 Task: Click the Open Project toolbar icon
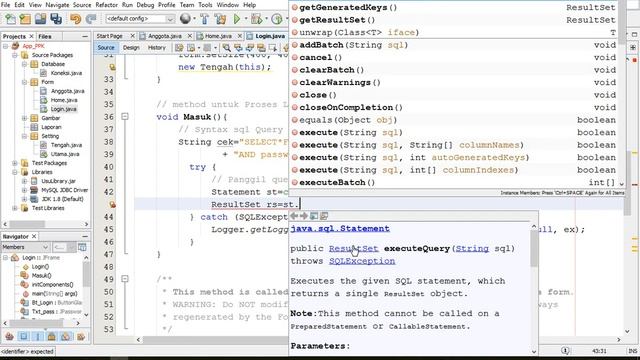(40, 19)
